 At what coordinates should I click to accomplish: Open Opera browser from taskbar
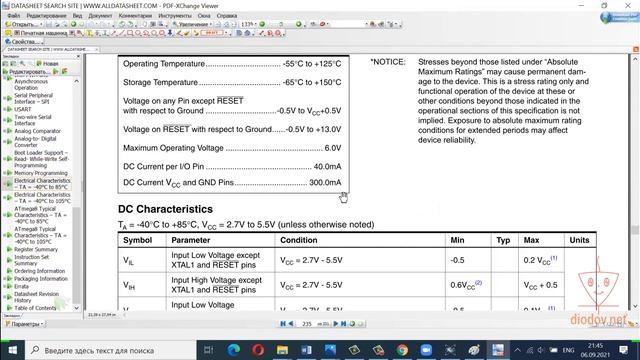(258, 350)
